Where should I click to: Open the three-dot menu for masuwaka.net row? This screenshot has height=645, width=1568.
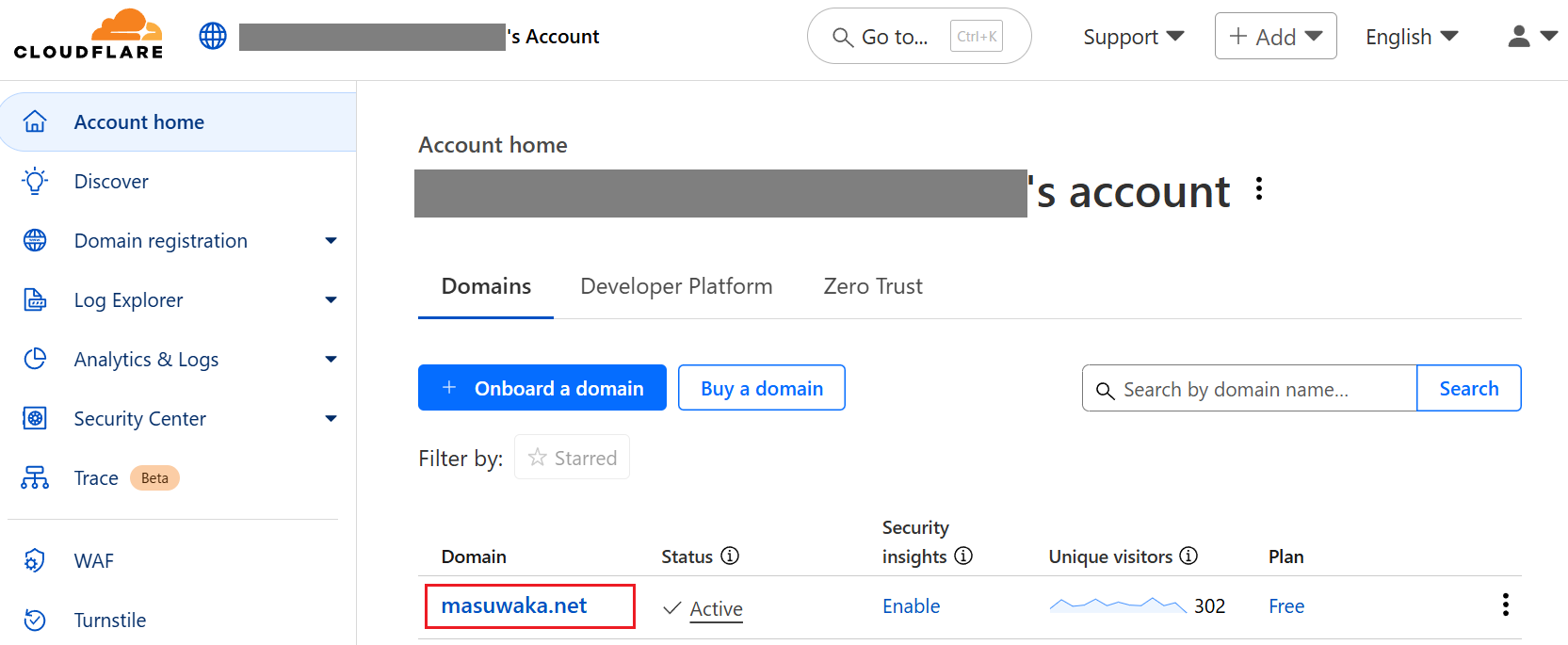[1505, 605]
